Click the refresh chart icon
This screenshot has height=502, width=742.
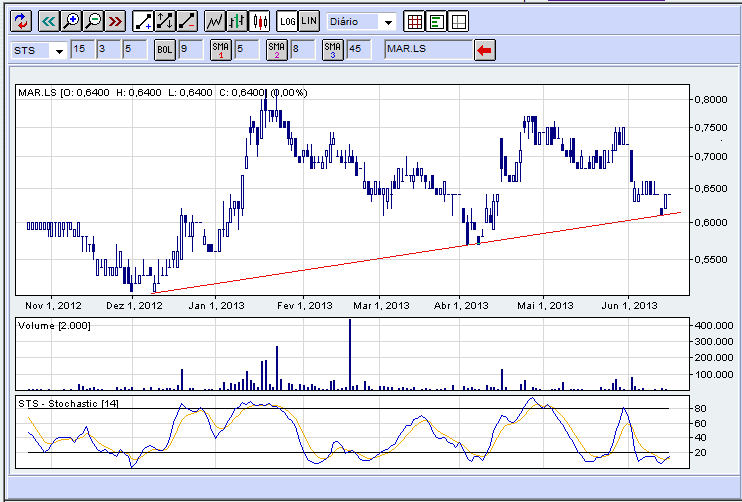point(21,21)
